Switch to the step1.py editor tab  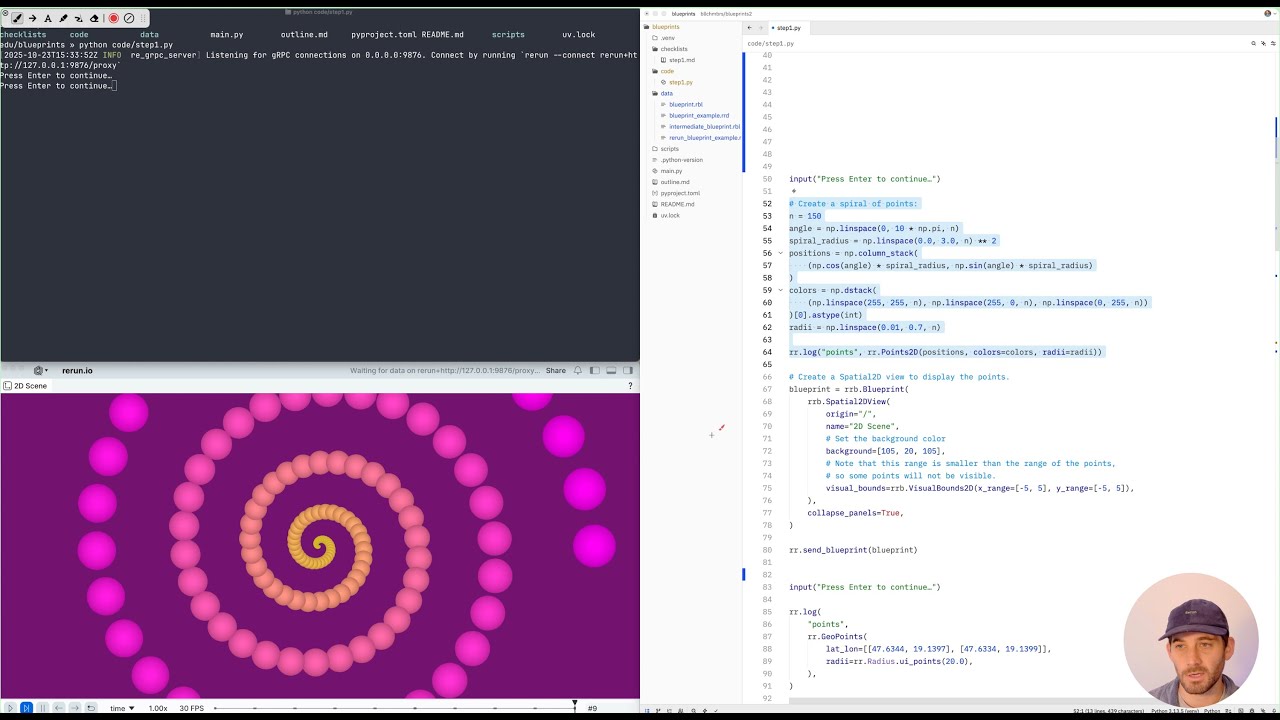coord(787,27)
